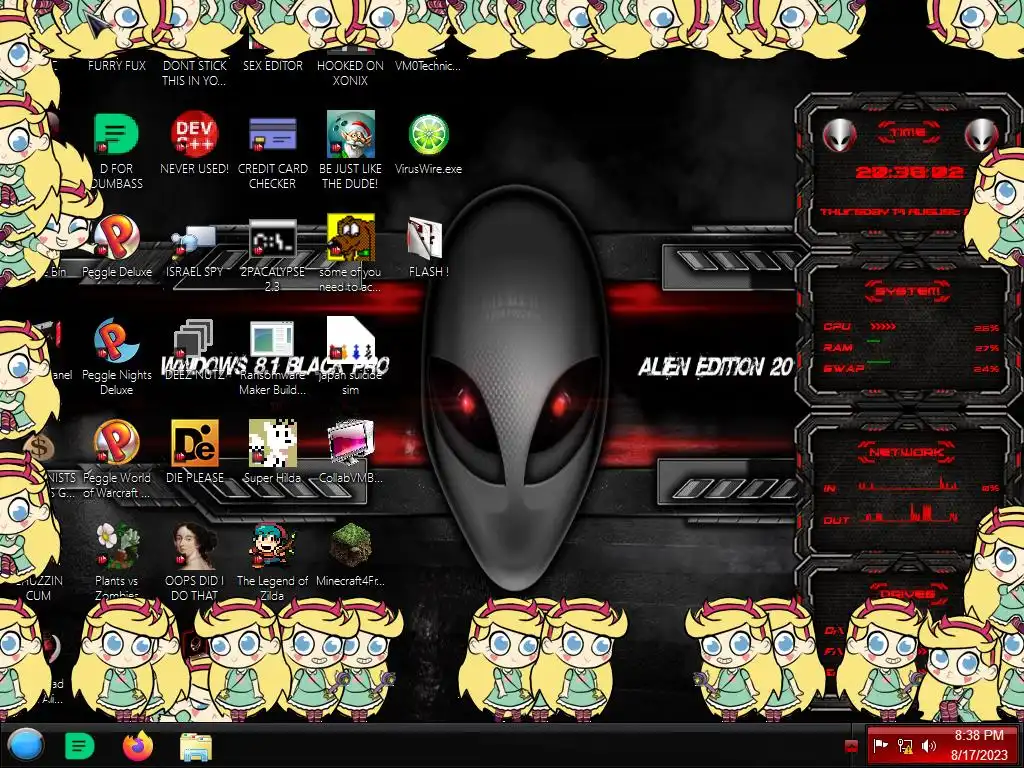1024x768 pixels.
Task: Open 2PACALYPSE 2.3 console icon
Action: (x=272, y=237)
